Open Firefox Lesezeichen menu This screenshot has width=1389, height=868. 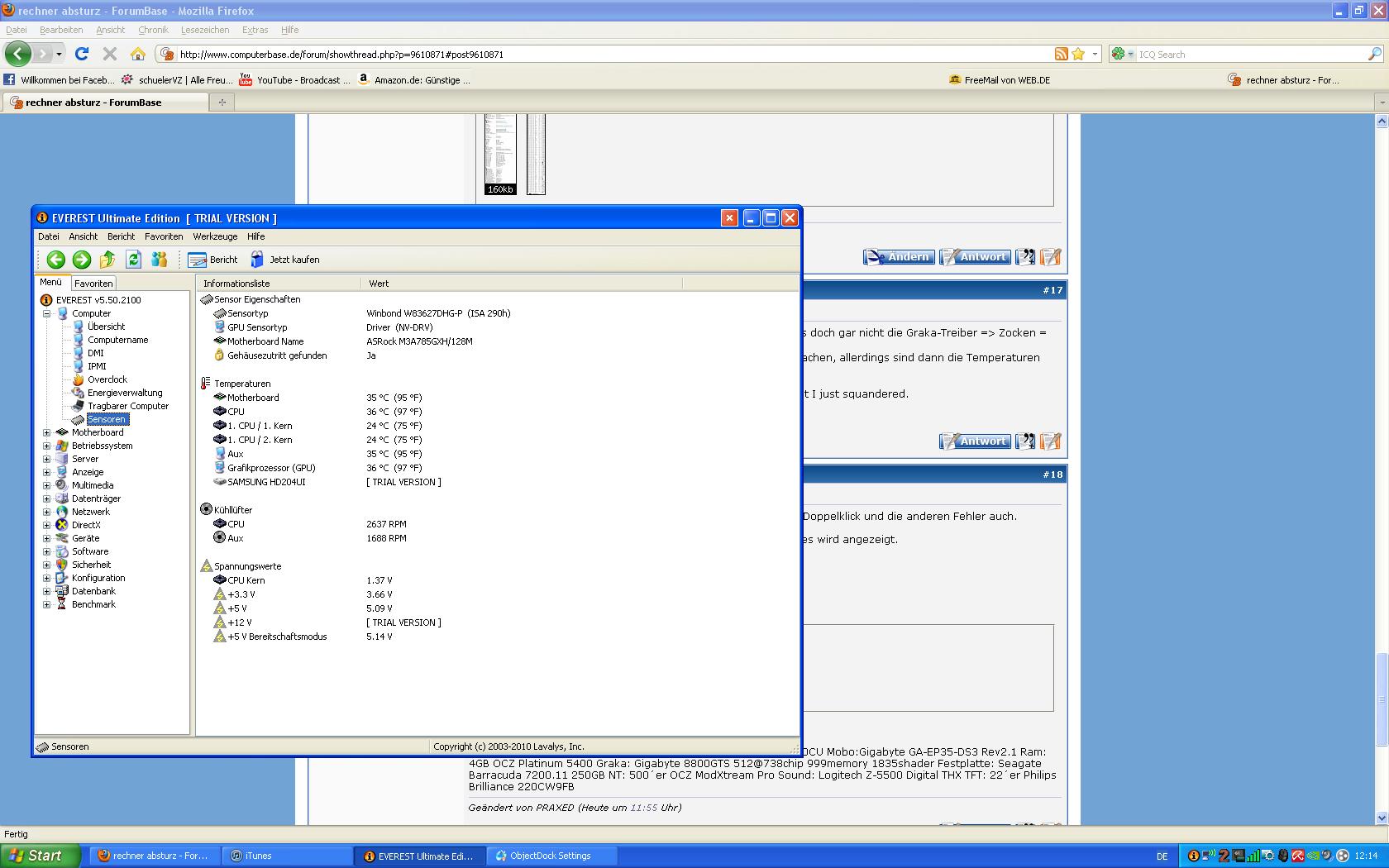pyautogui.click(x=205, y=30)
